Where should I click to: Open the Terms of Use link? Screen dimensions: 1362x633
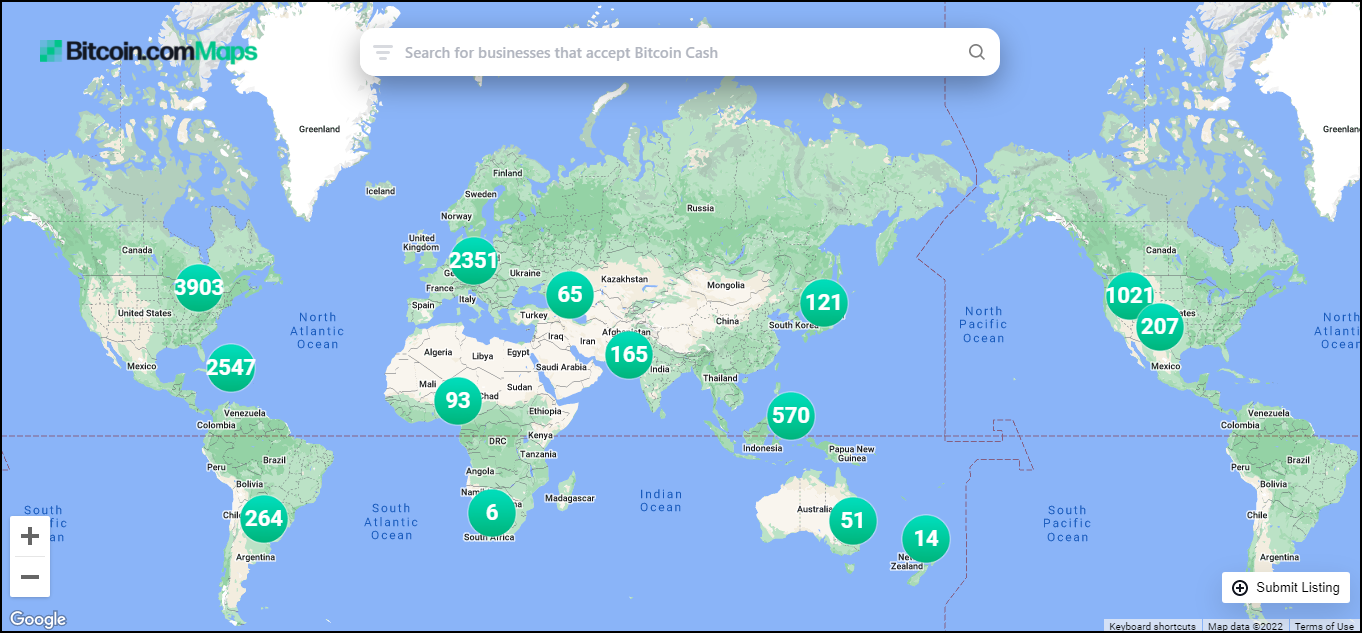[x=1324, y=627]
